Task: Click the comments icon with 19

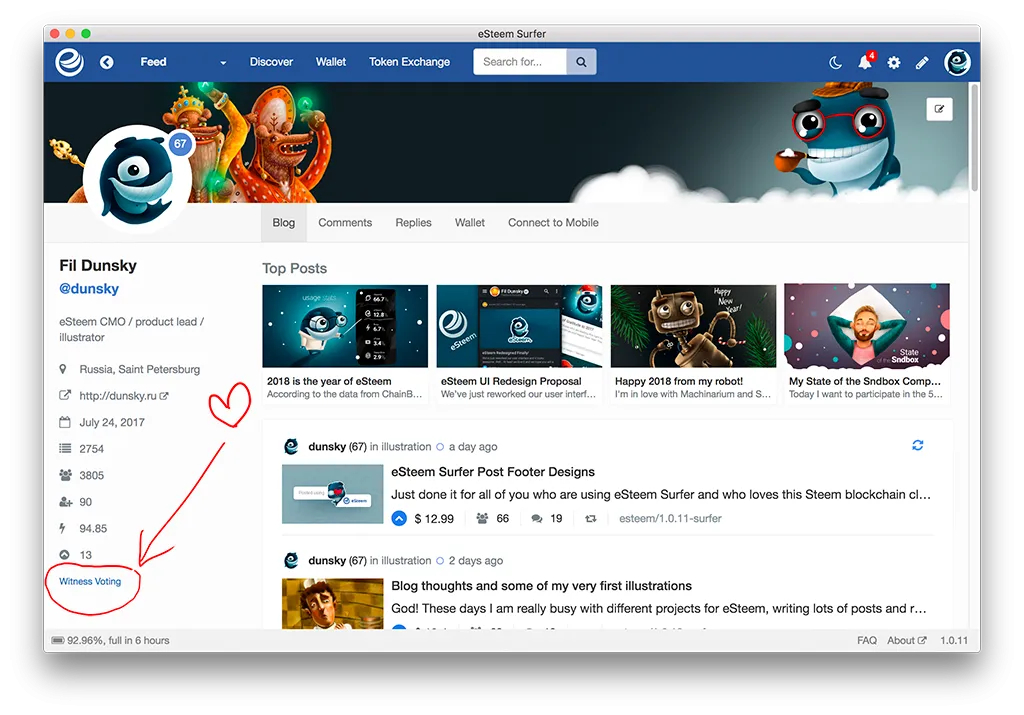Action: (537, 518)
